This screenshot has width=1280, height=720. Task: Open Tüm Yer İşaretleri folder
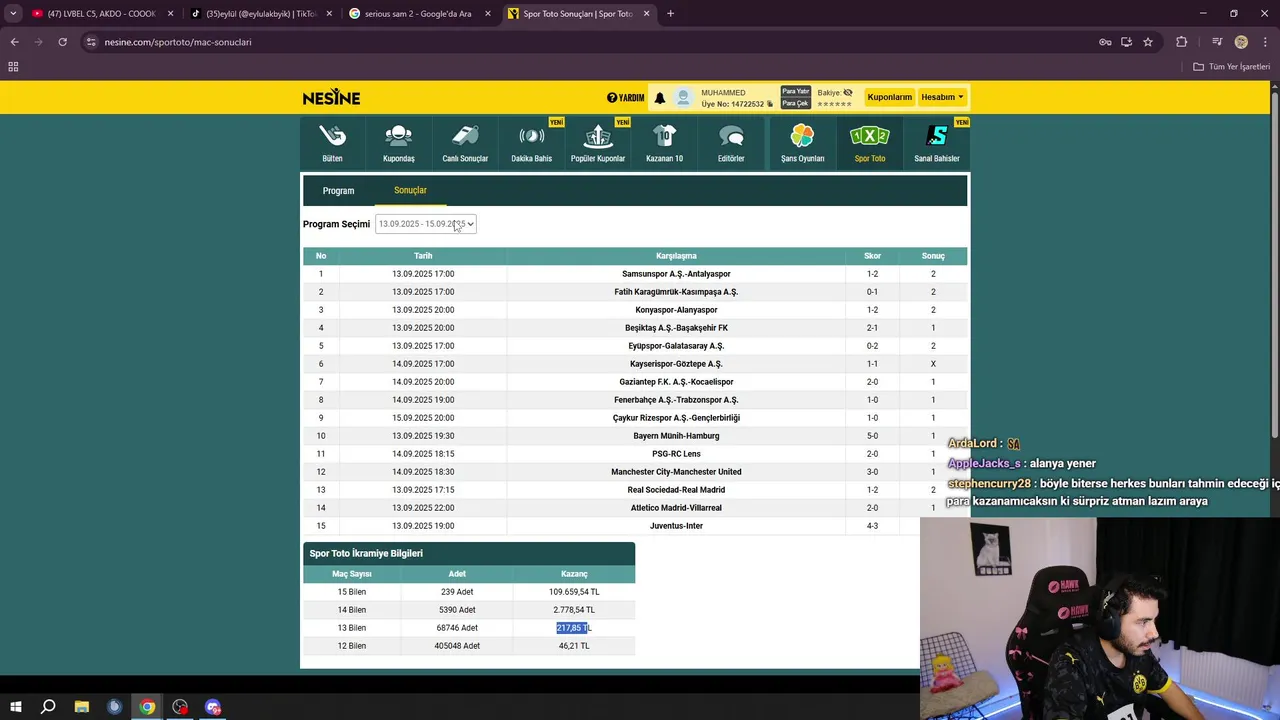pos(1232,67)
